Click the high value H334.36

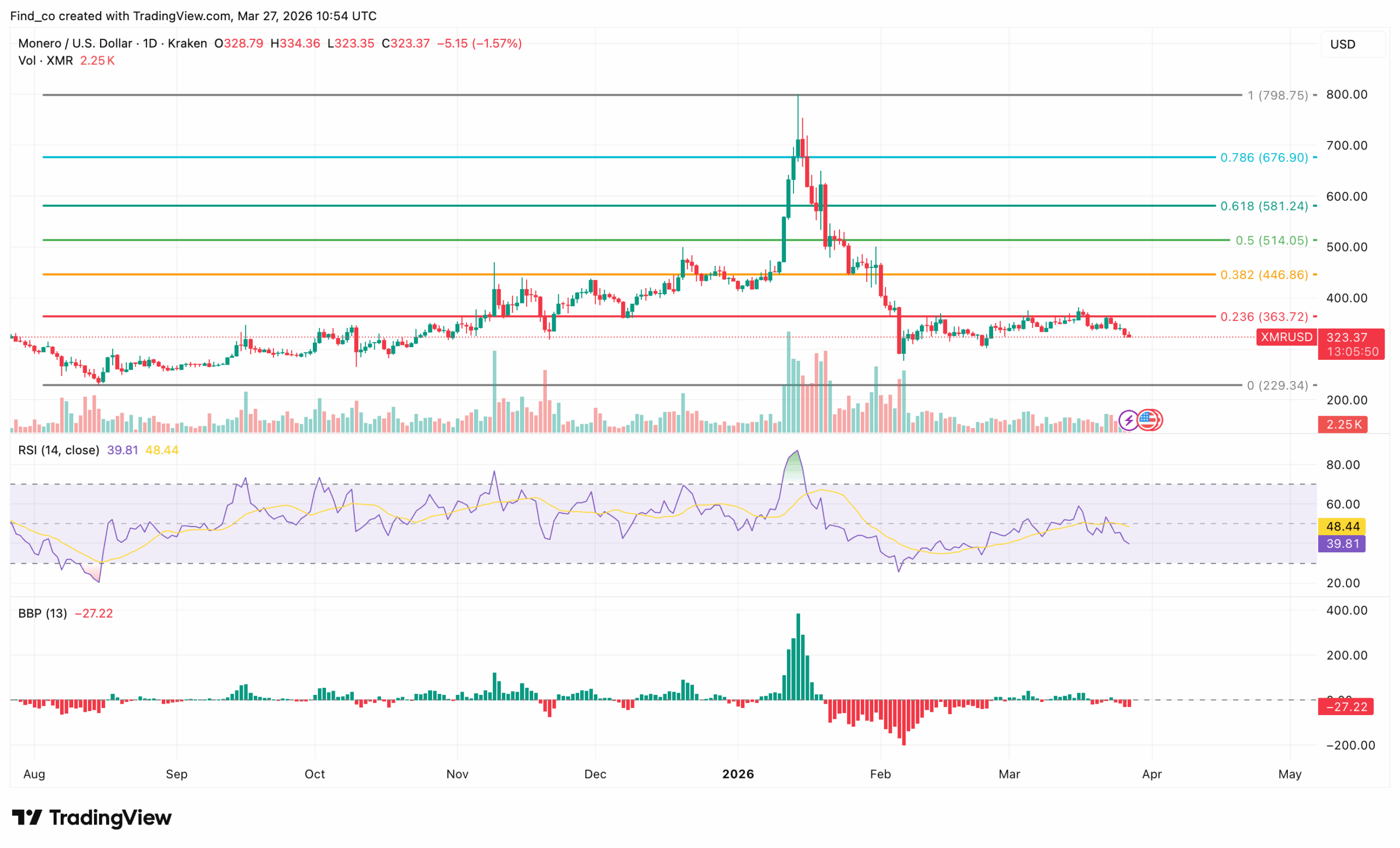(x=295, y=43)
